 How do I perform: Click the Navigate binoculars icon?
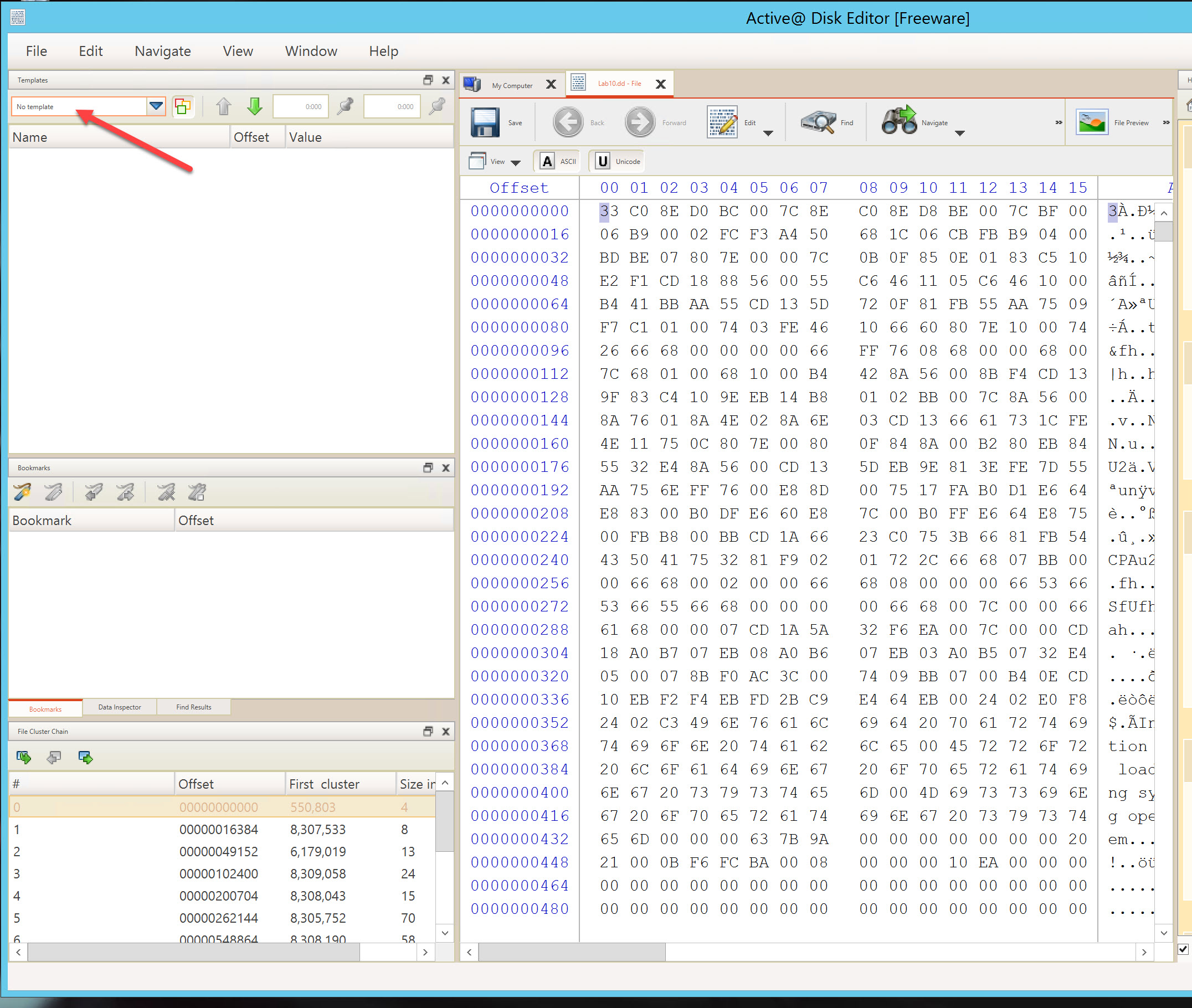tap(898, 121)
